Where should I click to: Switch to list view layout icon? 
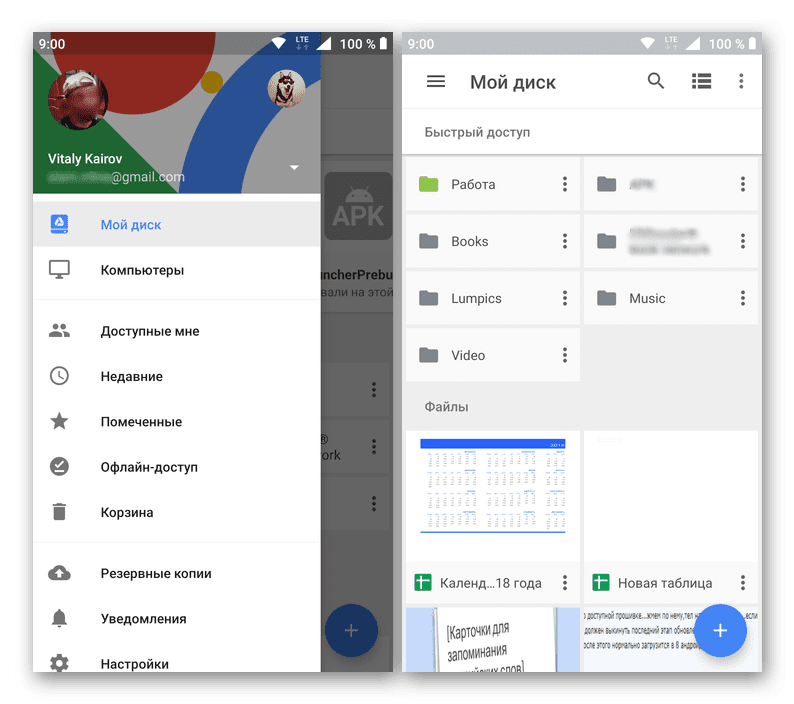pyautogui.click(x=701, y=81)
